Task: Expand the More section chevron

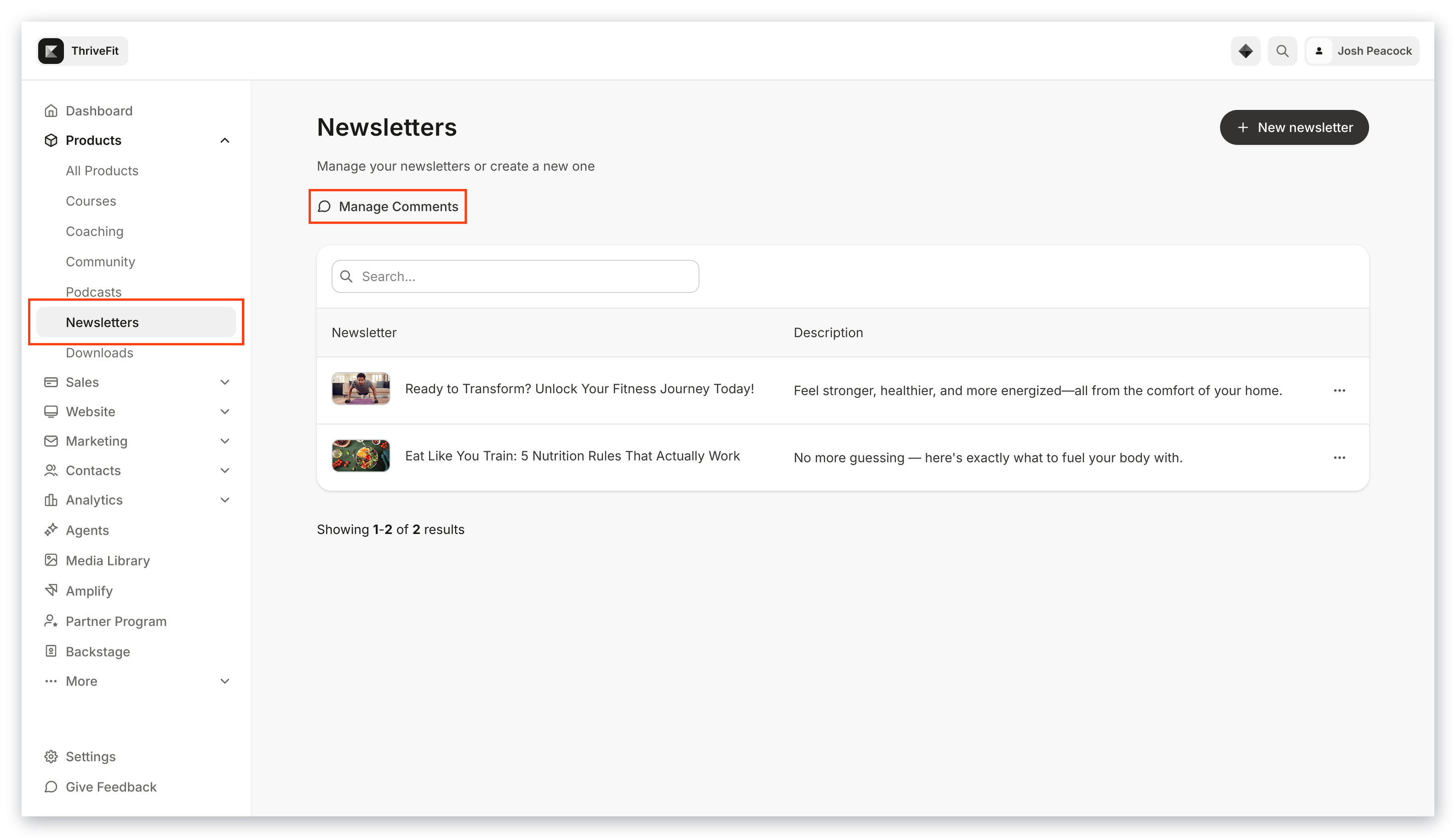Action: pyautogui.click(x=224, y=681)
